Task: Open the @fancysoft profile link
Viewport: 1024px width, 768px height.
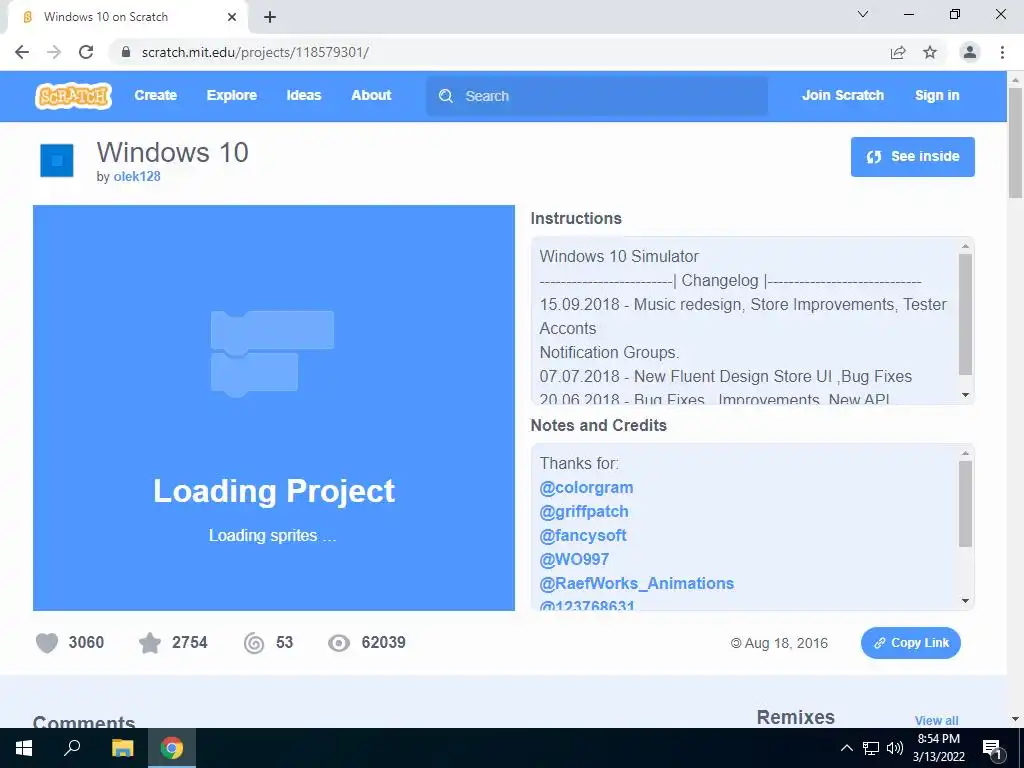Action: click(x=583, y=536)
